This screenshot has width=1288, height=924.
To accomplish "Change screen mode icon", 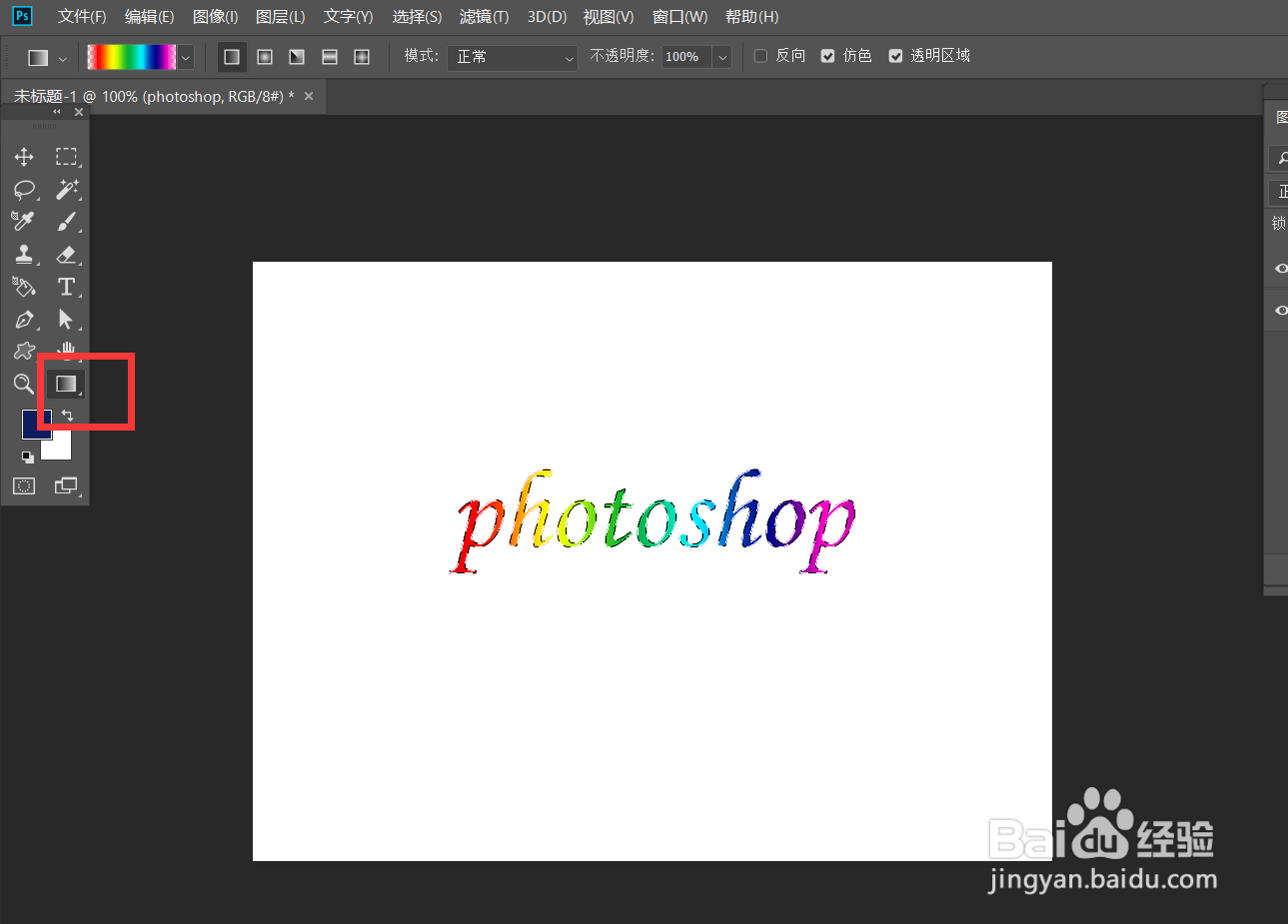I will 66,486.
